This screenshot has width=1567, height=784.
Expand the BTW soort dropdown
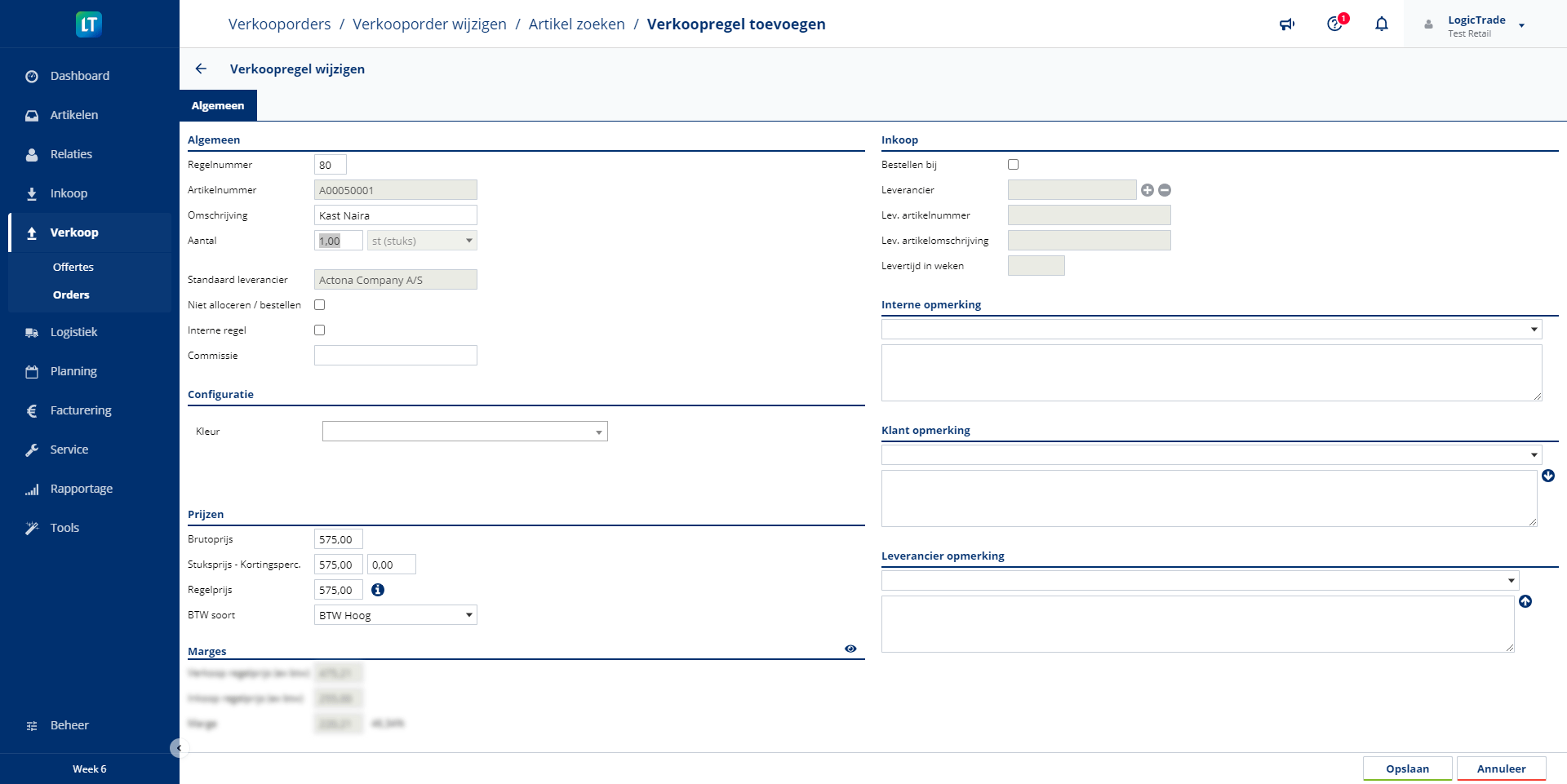[396, 615]
